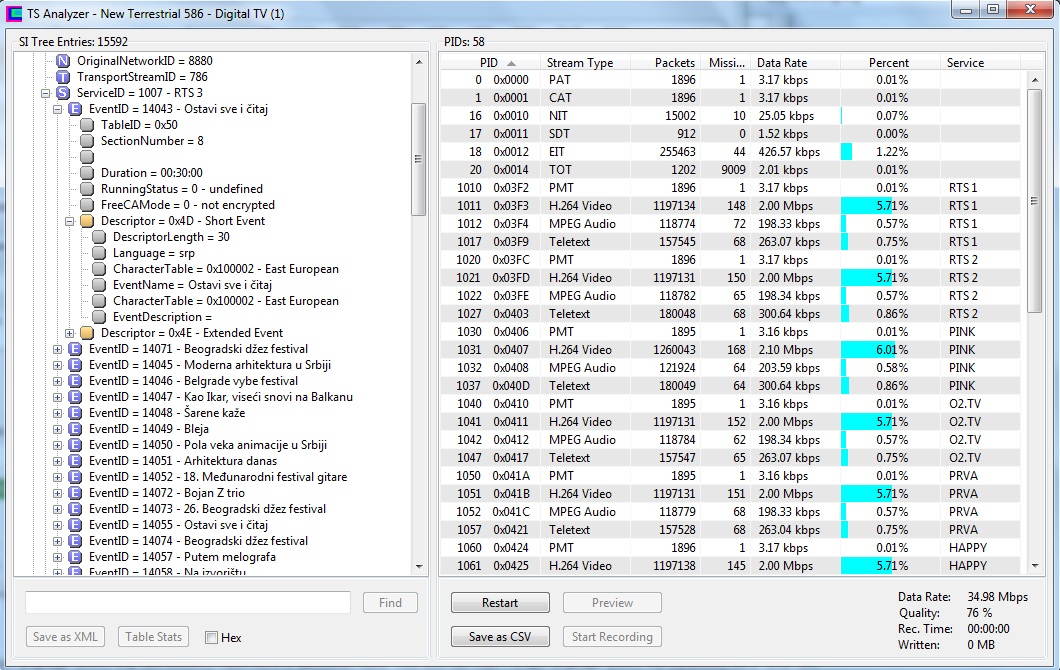This screenshot has width=1060, height=670.
Task: Click the Save as CSV button
Action: [x=500, y=637]
